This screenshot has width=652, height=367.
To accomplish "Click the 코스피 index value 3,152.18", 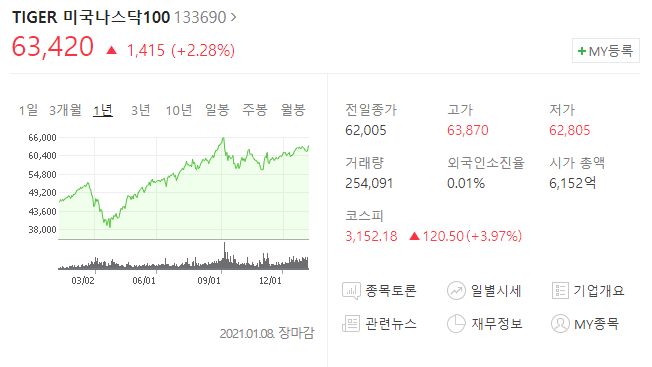I will pos(371,236).
